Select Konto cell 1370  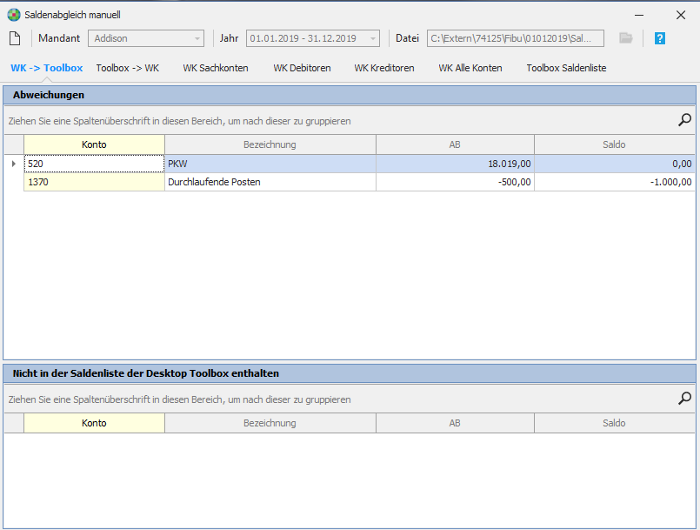click(x=94, y=182)
